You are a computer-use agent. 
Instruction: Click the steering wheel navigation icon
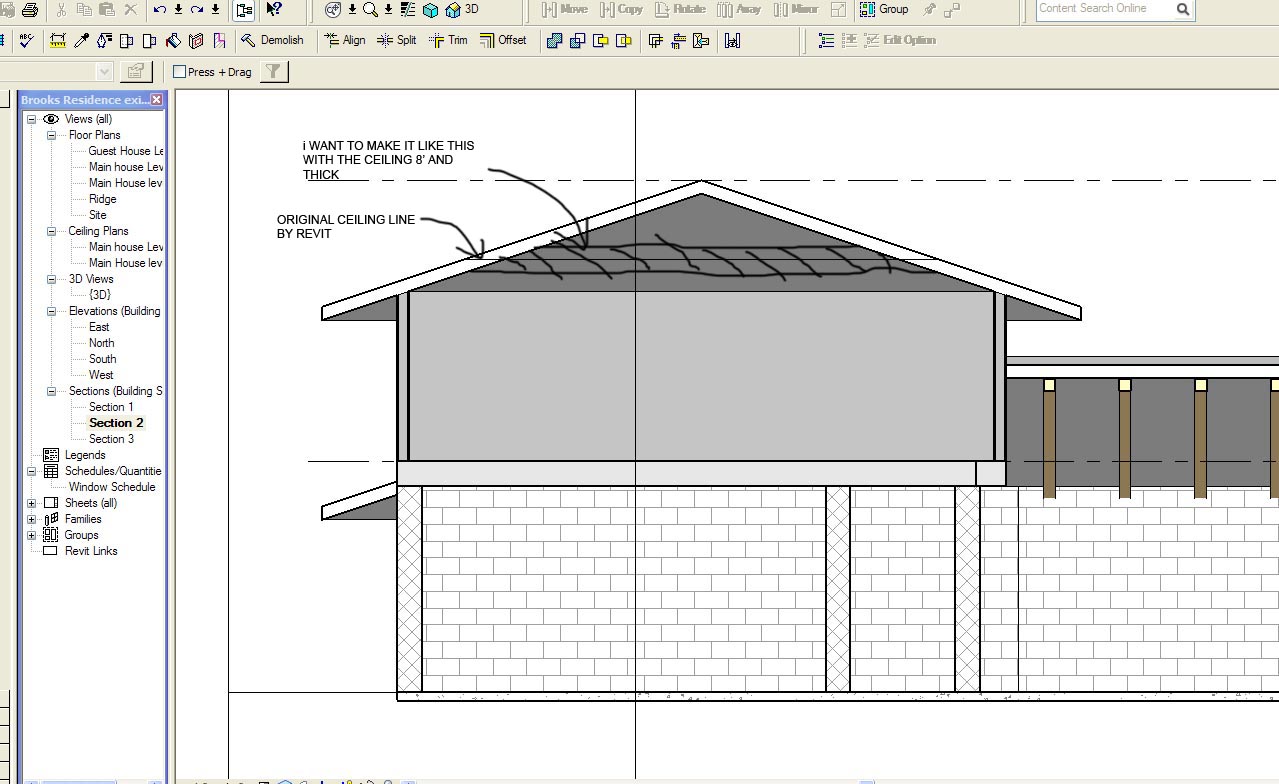[333, 10]
